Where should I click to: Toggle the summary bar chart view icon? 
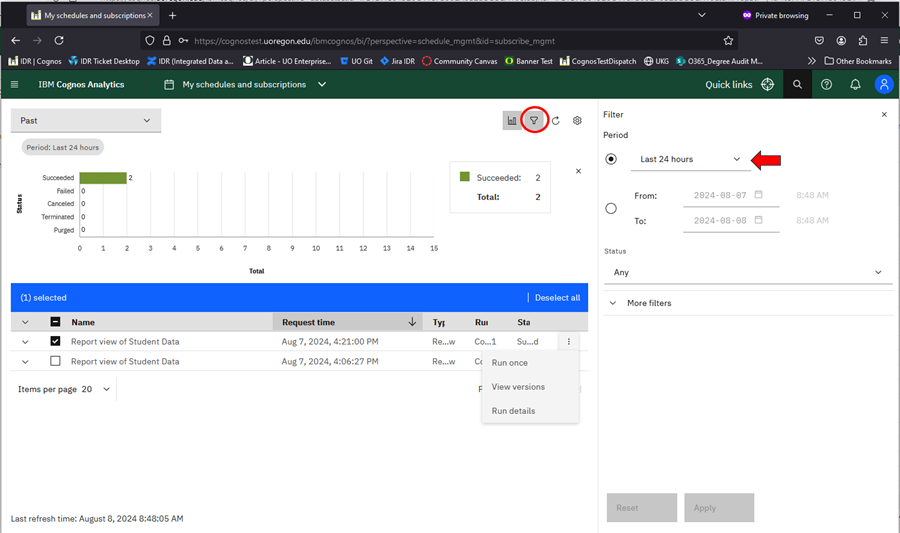pos(511,120)
